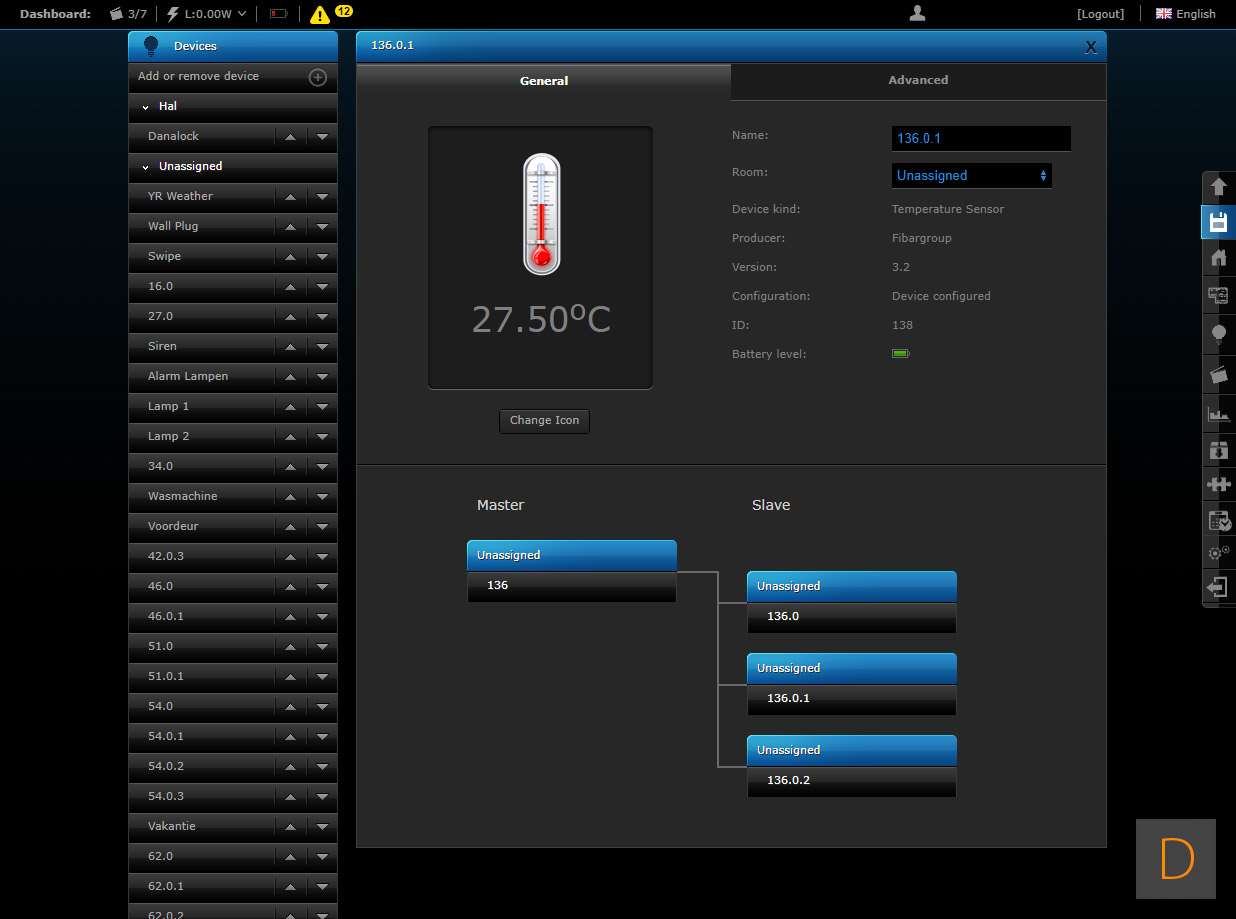Open the energy chart icon in right sidebar
Viewport: 1236px width, 919px height.
pyautogui.click(x=1218, y=413)
